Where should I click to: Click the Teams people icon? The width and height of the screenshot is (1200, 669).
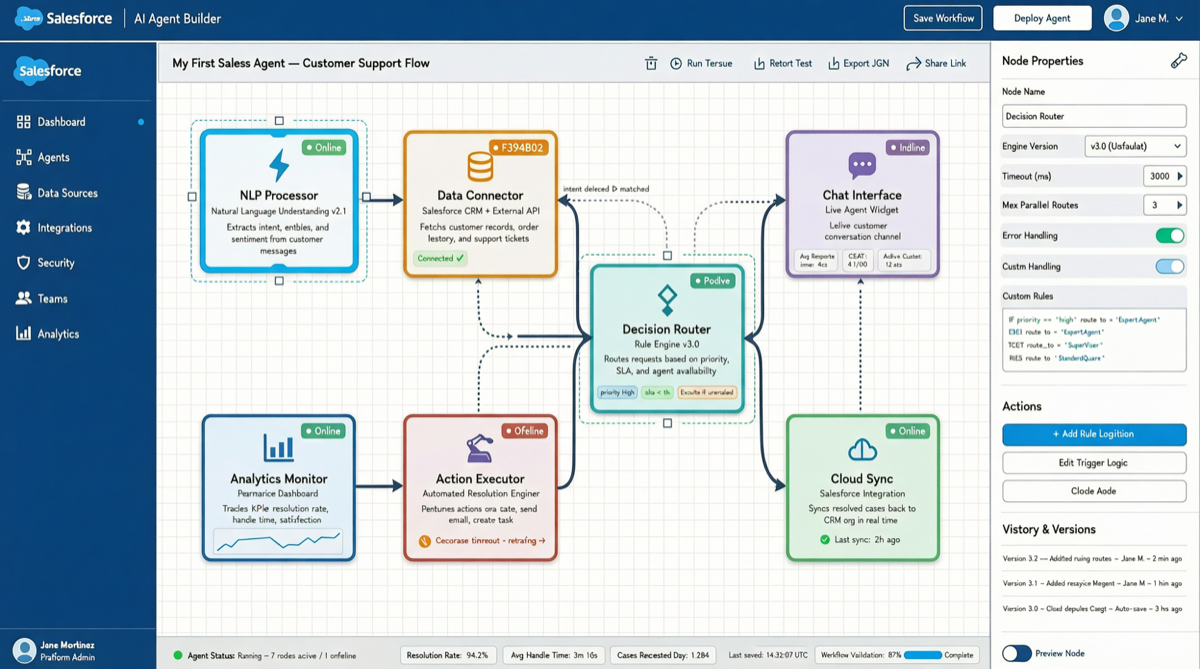23,298
